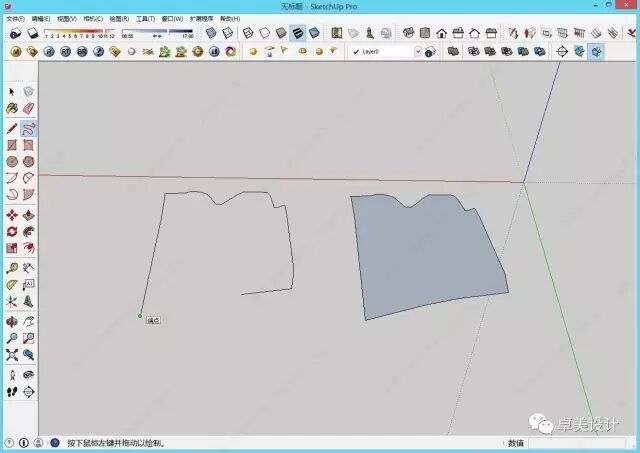Click the Zoom Extents tool

pyautogui.click(x=12, y=355)
